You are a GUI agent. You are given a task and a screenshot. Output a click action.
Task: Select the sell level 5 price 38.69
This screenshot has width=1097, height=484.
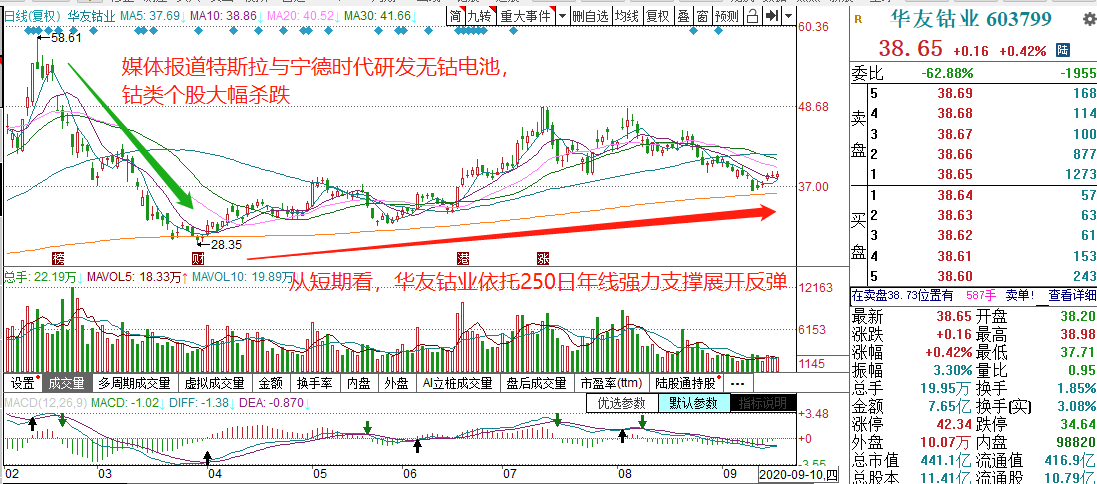(x=955, y=92)
